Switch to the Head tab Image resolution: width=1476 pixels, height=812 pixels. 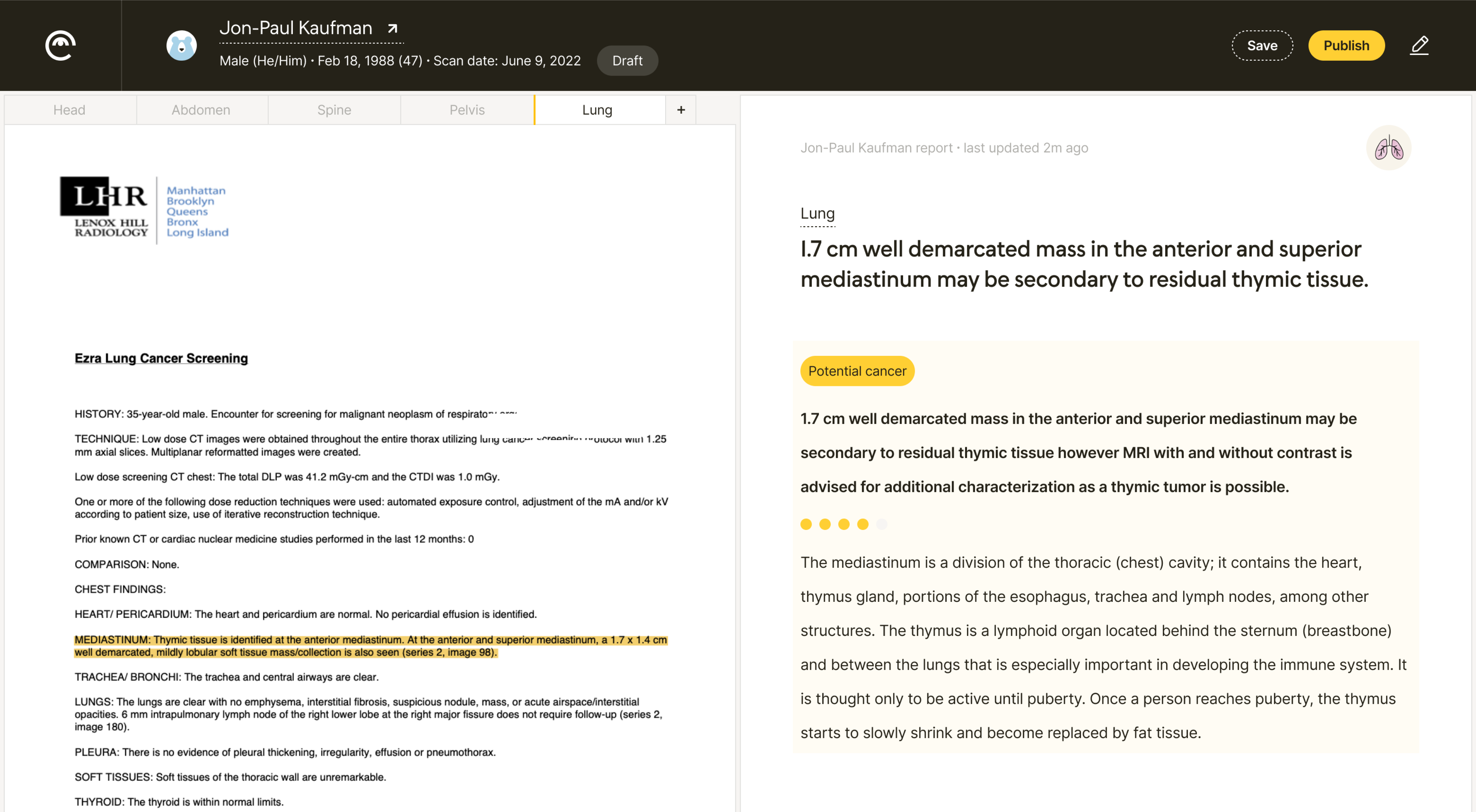click(69, 110)
